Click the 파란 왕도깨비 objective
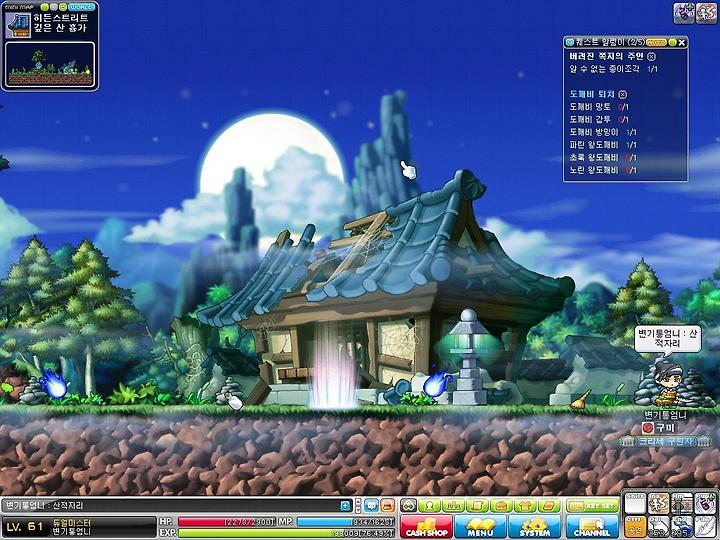Image resolution: width=720 pixels, height=540 pixels. [603, 145]
